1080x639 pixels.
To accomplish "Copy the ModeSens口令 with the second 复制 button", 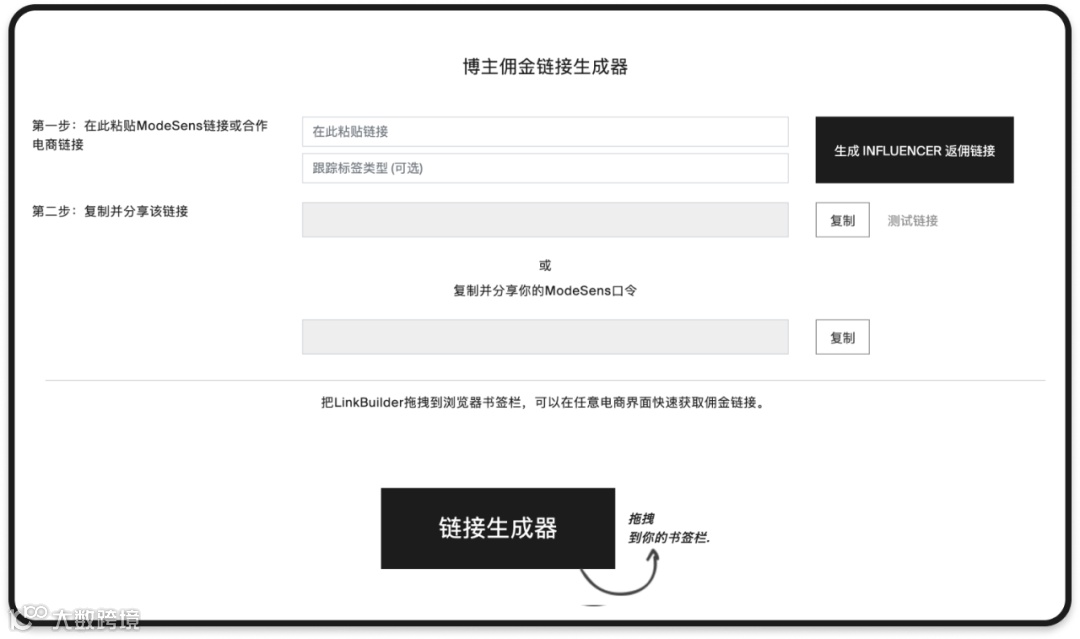I will click(842, 337).
